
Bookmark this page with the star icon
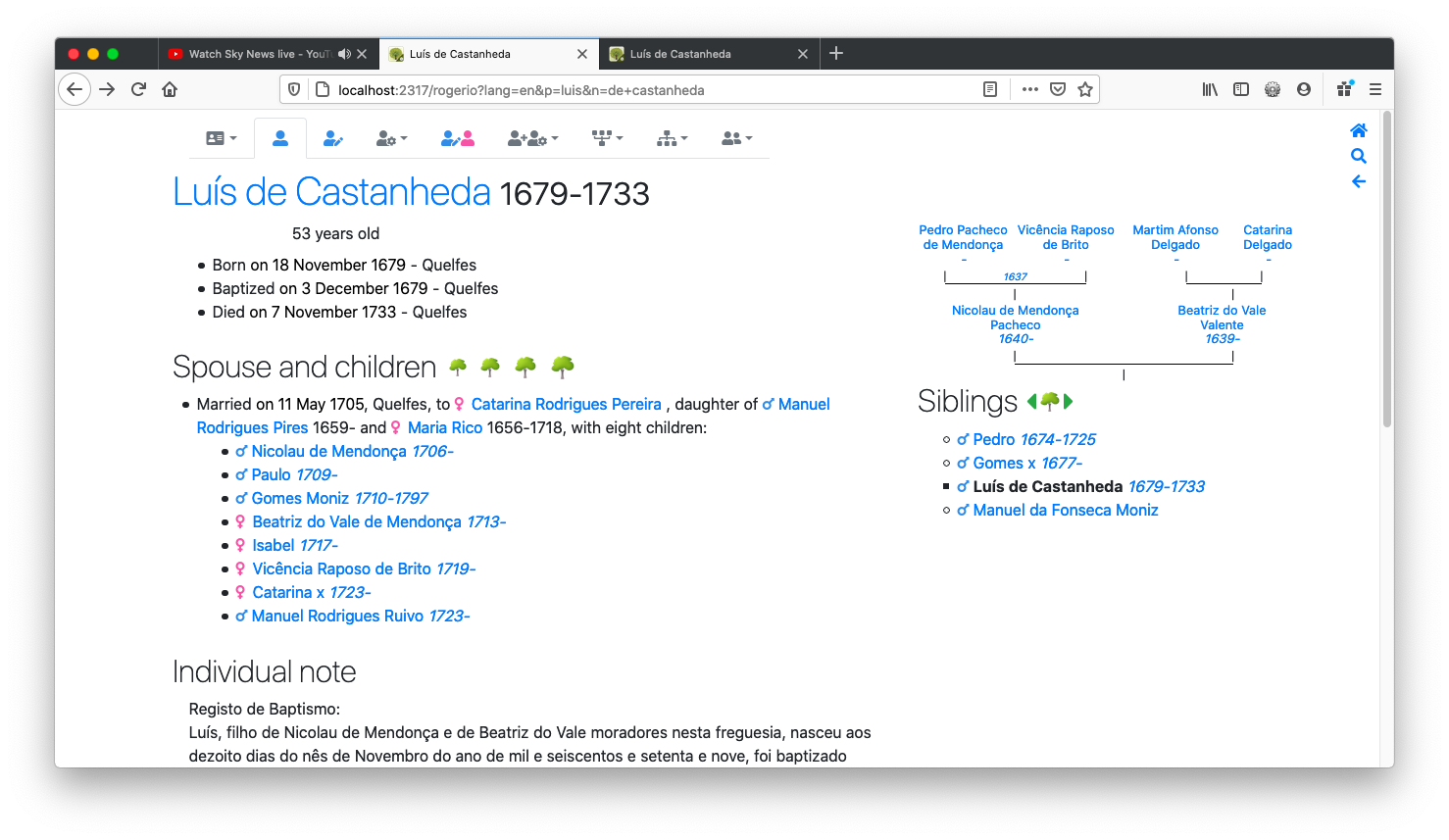(1085, 89)
